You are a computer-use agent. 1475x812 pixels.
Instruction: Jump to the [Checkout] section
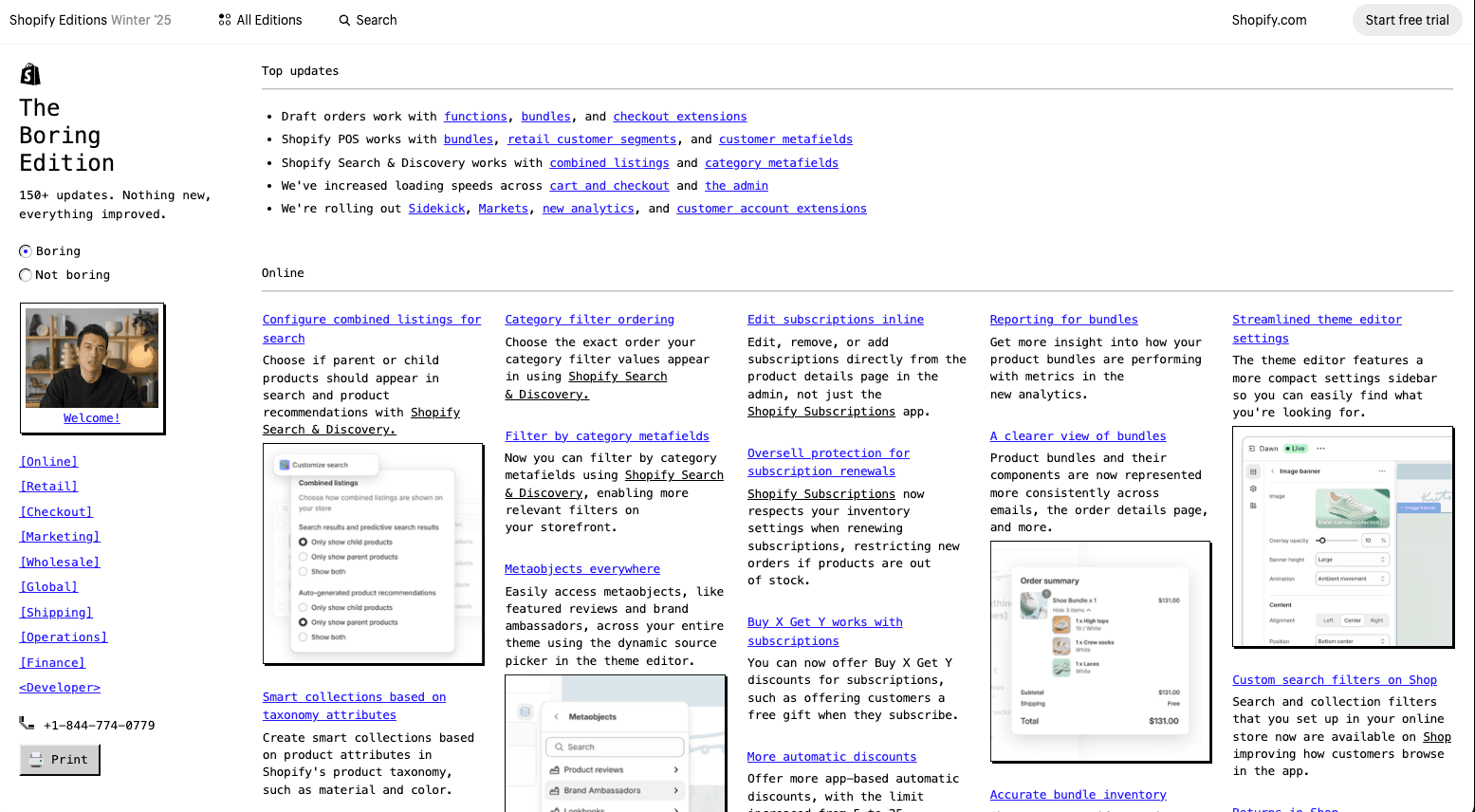[x=56, y=512]
